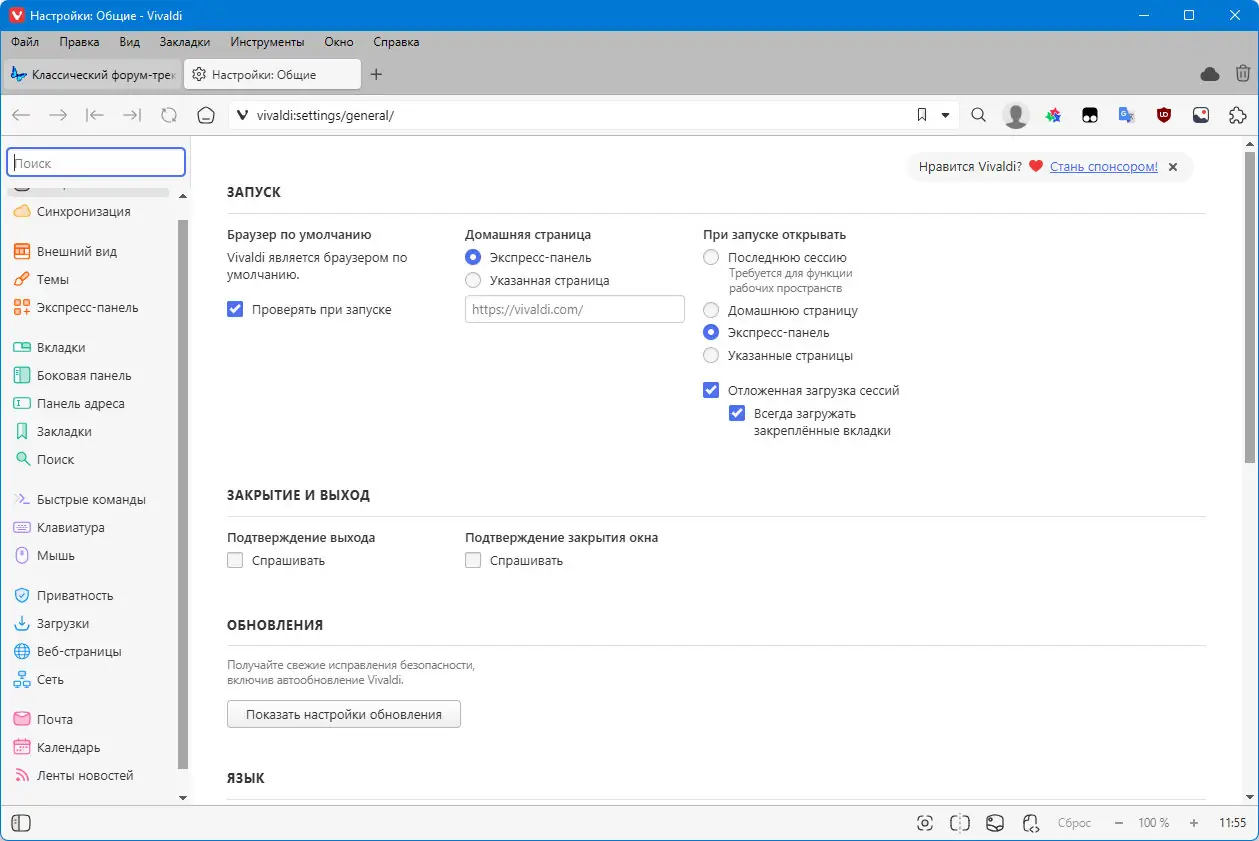Open address bar history dropdown arrow
1259x841 pixels.
point(945,115)
